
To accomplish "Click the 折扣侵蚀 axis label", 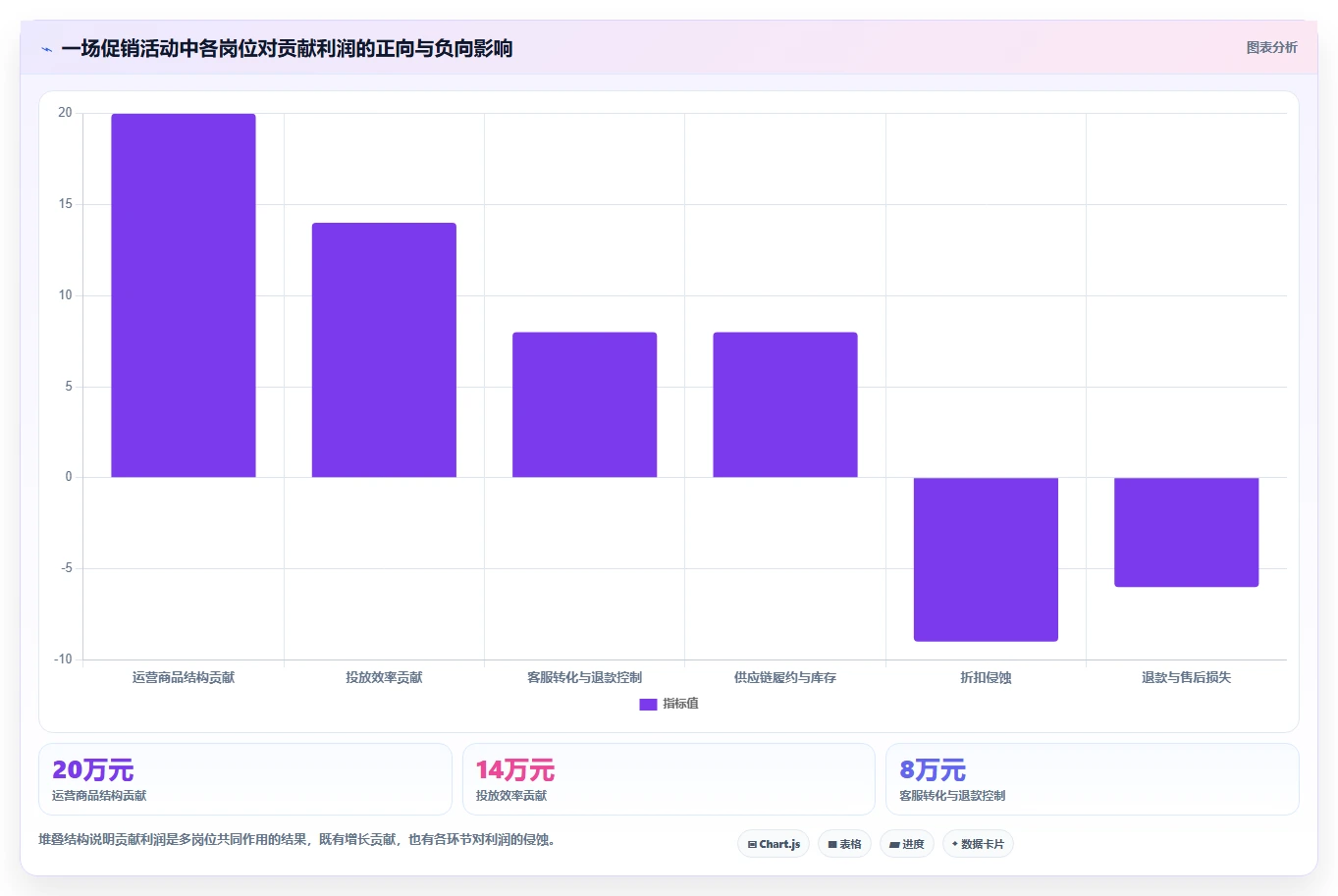I will pyautogui.click(x=986, y=677).
